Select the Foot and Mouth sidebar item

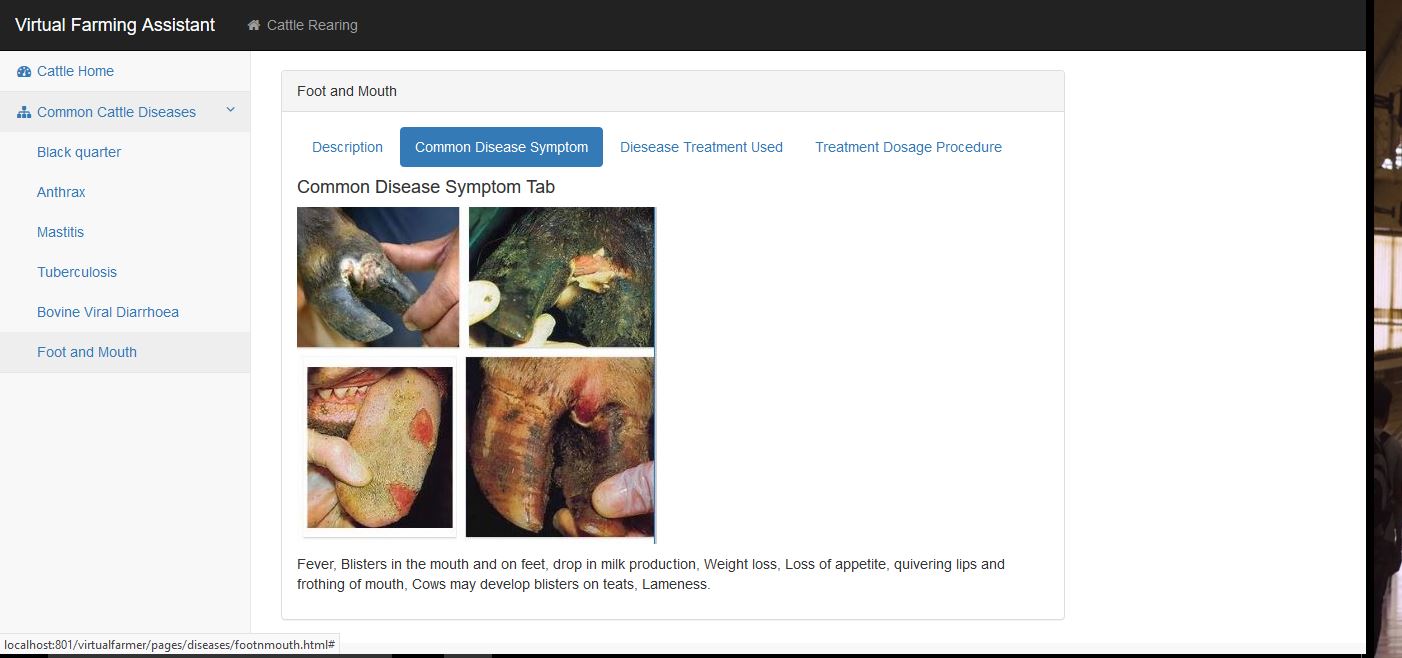[x=87, y=352]
